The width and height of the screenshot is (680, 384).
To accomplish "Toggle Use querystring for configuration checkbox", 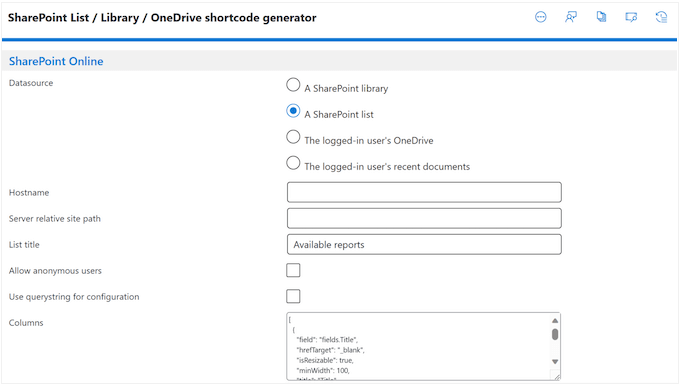I will tap(293, 296).
